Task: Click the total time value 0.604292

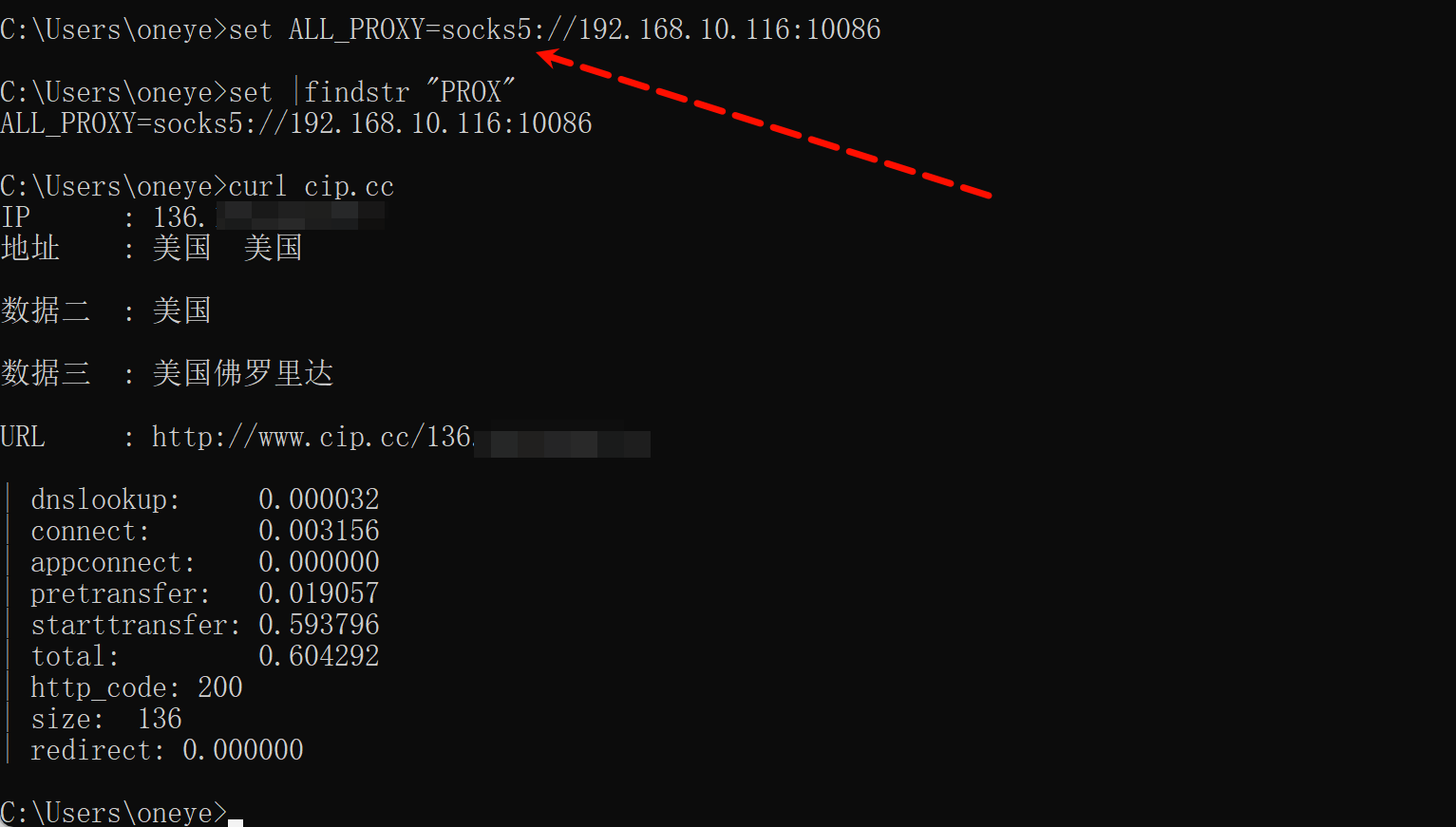Action: coord(319,656)
